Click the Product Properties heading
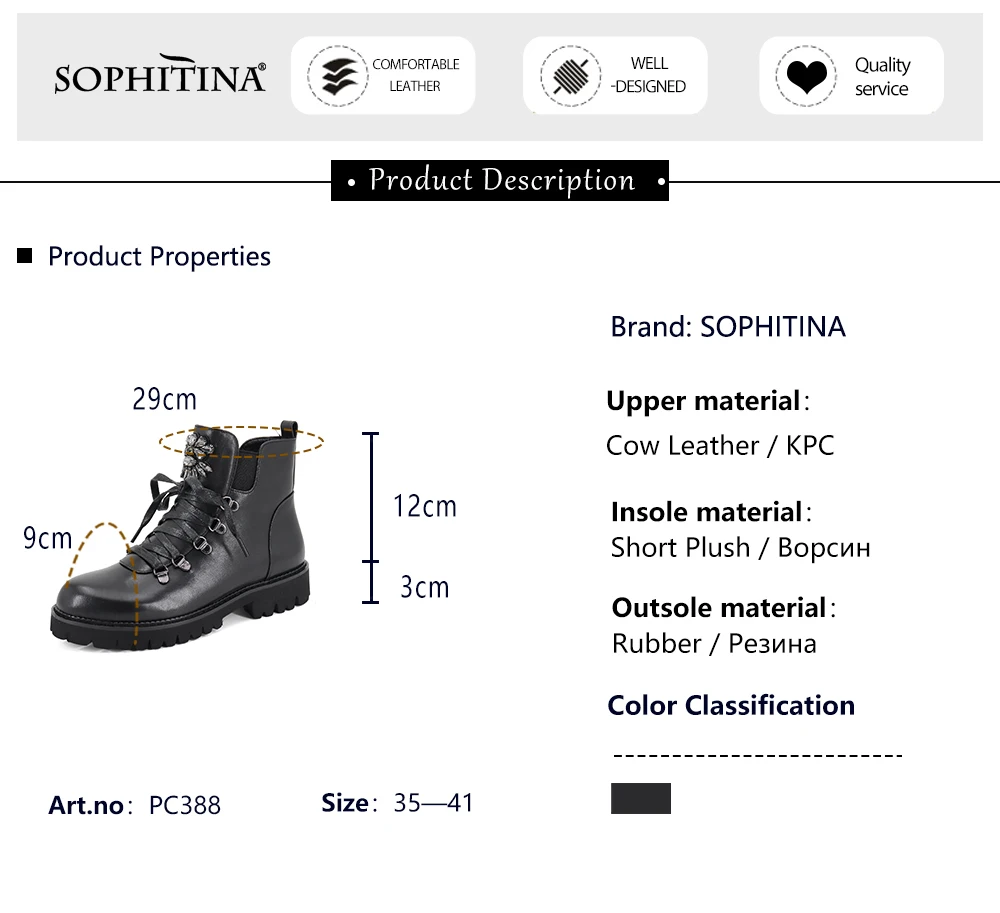 tap(159, 256)
